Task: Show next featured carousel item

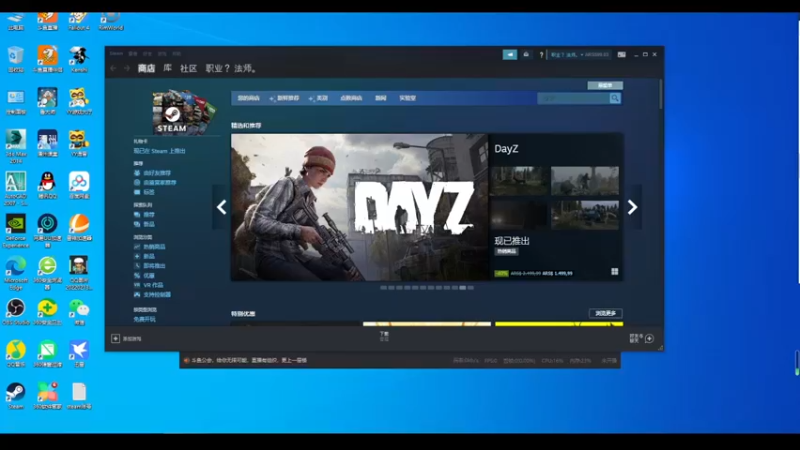Action: (633, 207)
